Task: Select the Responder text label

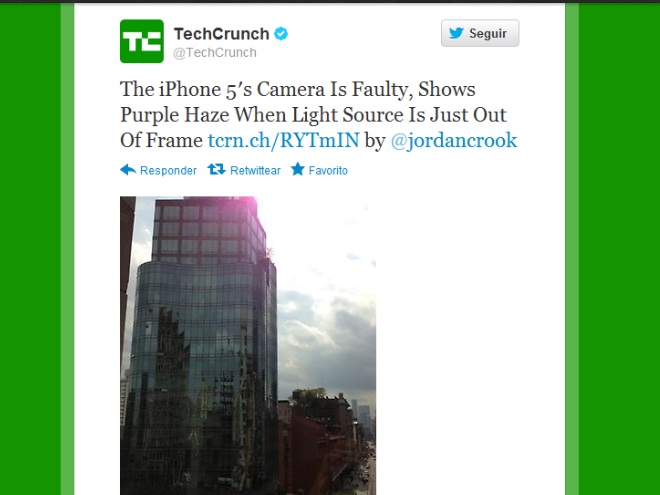Action: click(168, 170)
